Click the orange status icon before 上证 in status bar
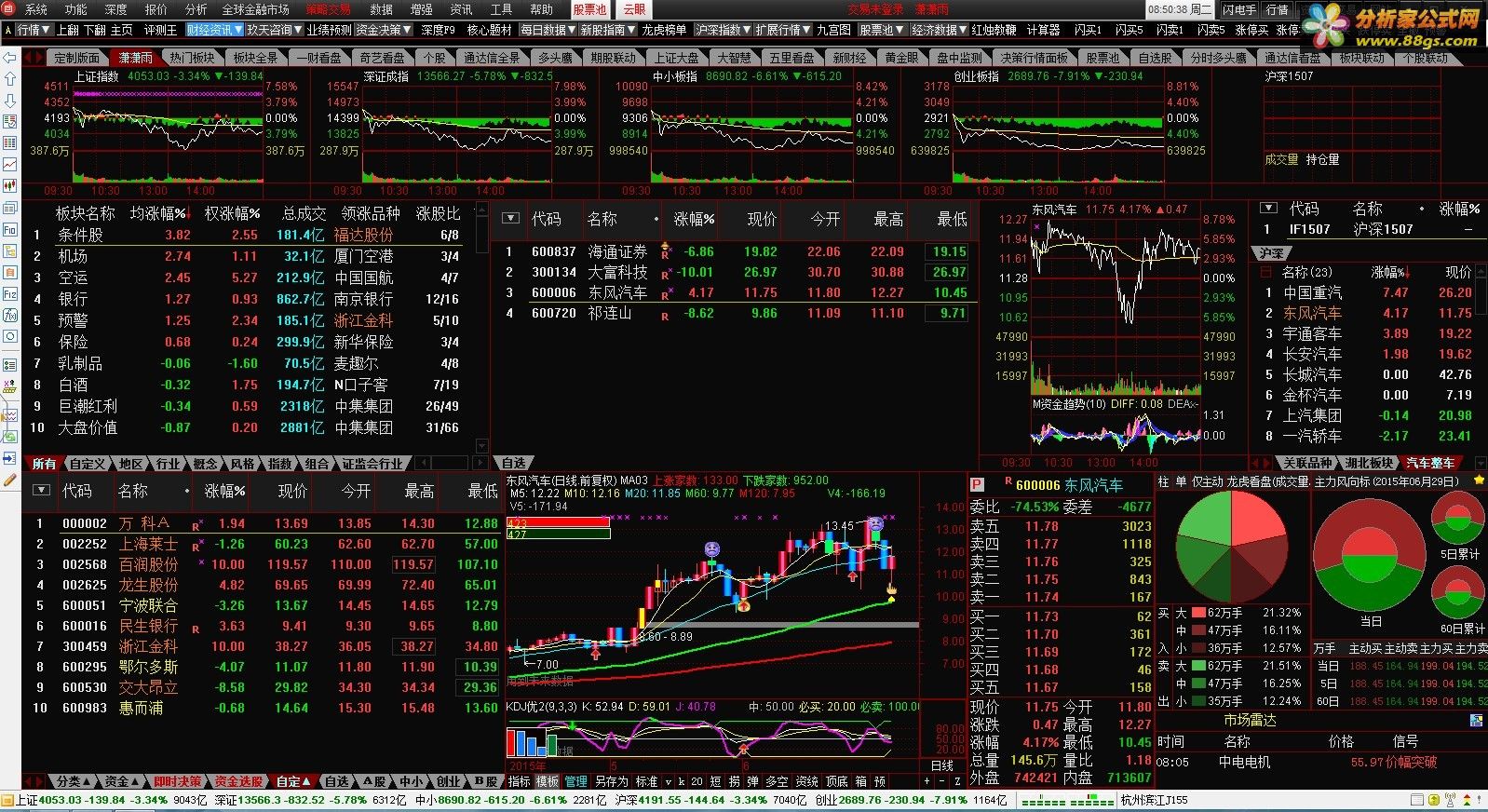1488x812 pixels. coord(7,800)
